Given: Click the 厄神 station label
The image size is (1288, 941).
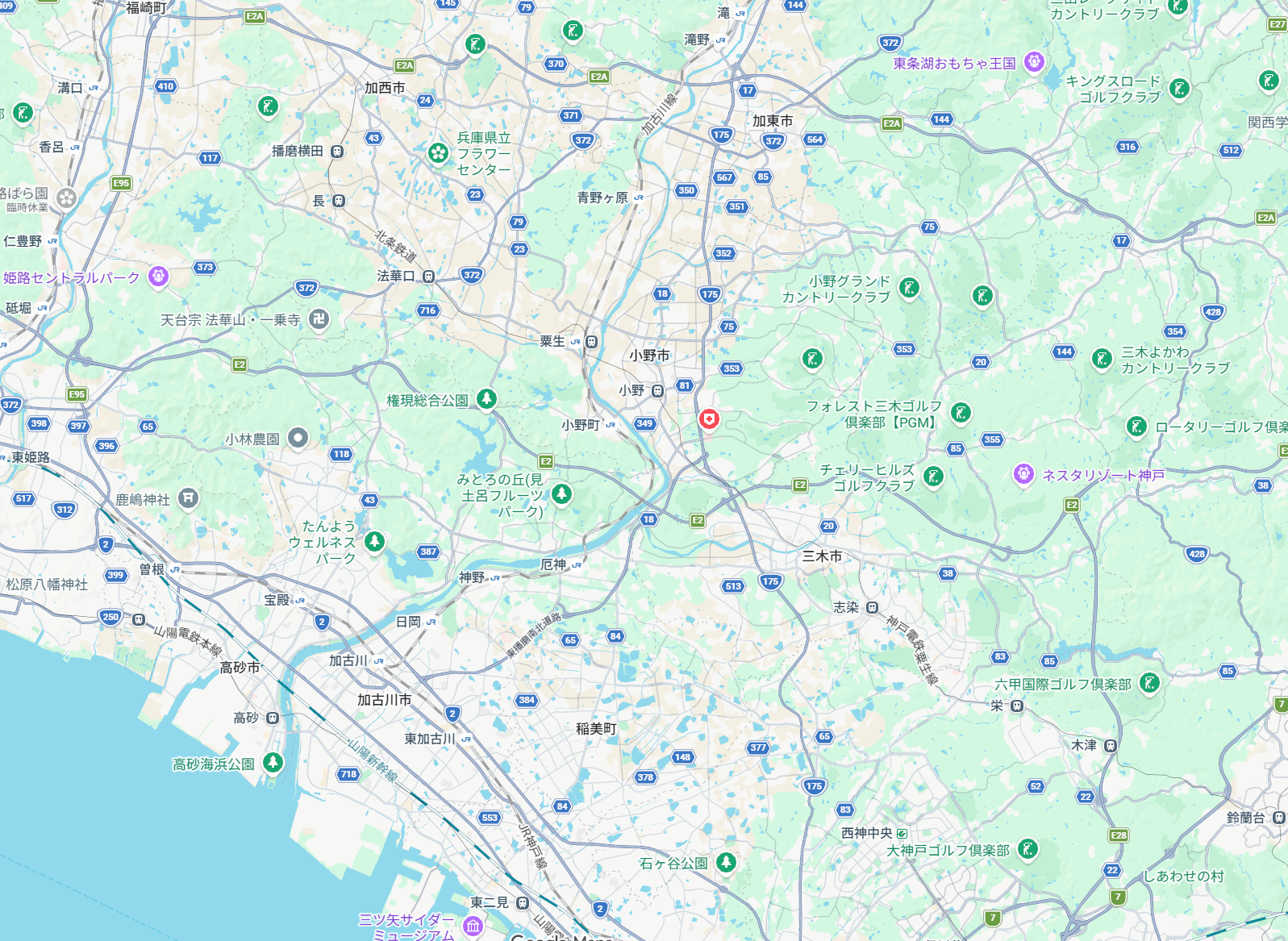Looking at the screenshot, I should 553,564.
